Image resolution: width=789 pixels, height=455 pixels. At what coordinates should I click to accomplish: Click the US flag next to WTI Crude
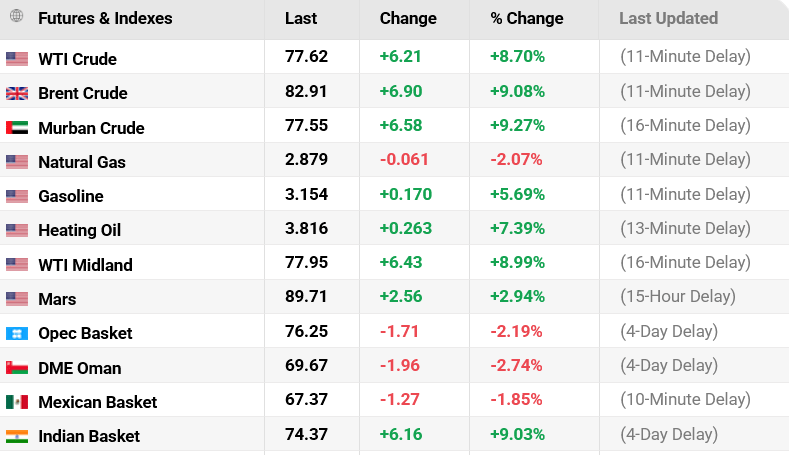click(17, 59)
